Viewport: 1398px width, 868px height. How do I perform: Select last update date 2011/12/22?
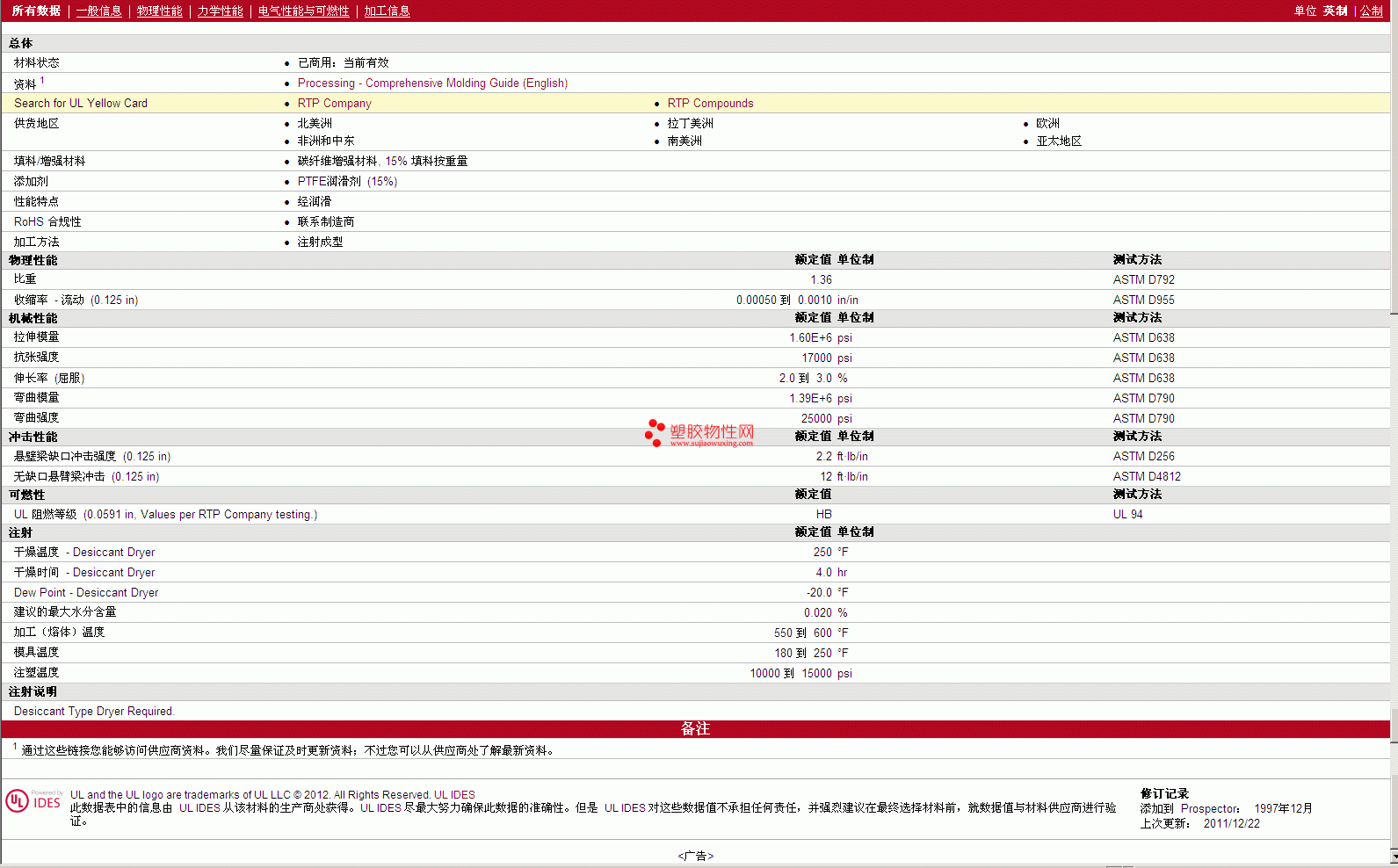point(1231,823)
